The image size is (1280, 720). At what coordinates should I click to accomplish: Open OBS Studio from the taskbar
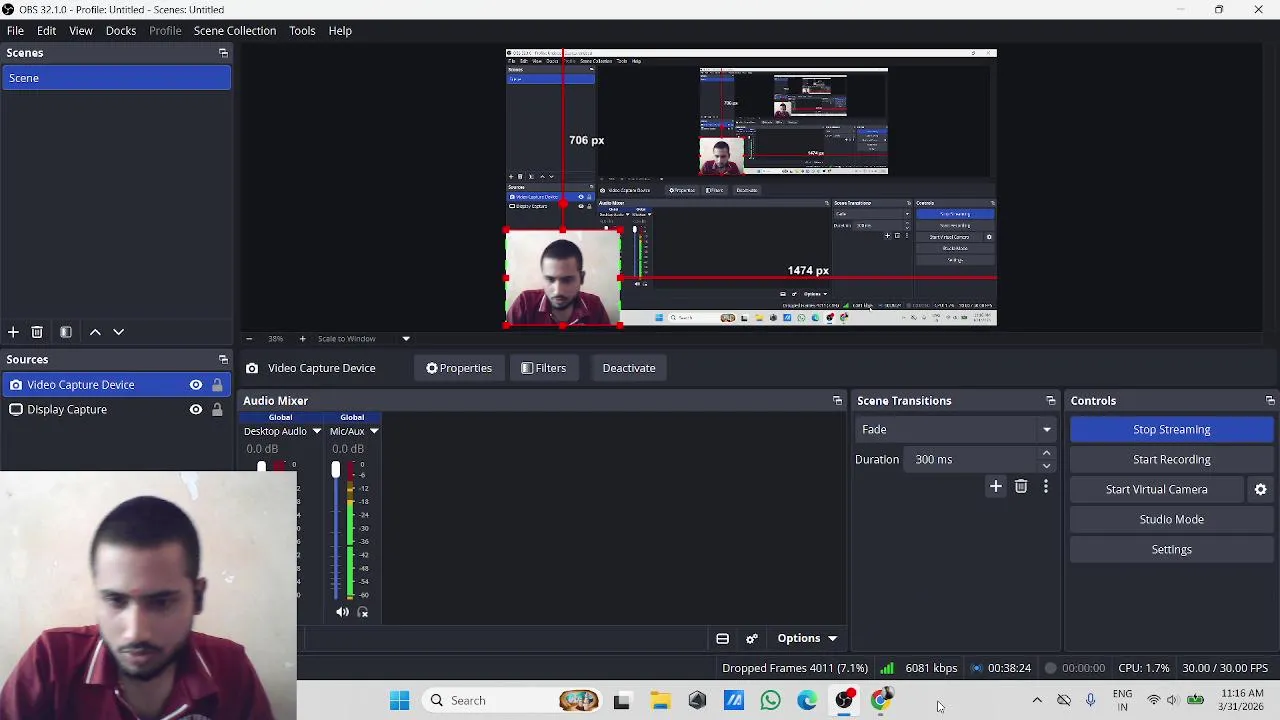click(x=845, y=701)
